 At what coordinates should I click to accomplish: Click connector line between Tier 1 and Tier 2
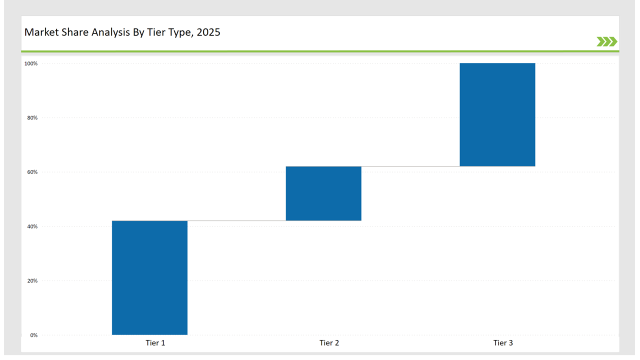pyautogui.click(x=237, y=221)
